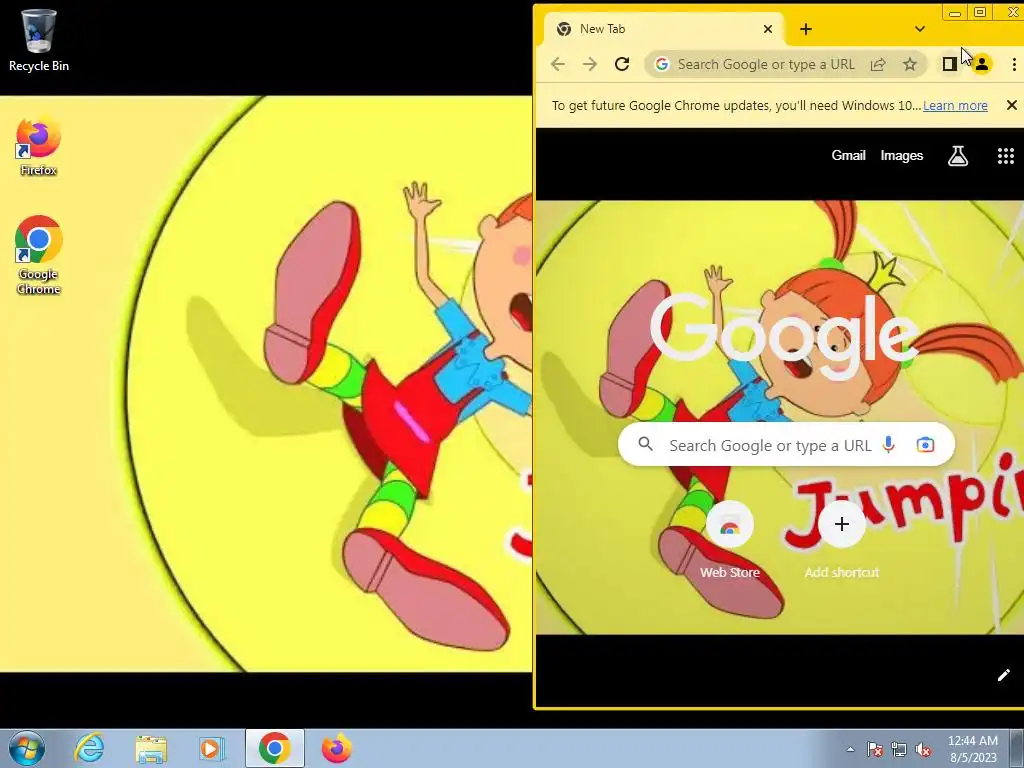
Task: Start voice search with microphone icon
Action: click(x=888, y=445)
